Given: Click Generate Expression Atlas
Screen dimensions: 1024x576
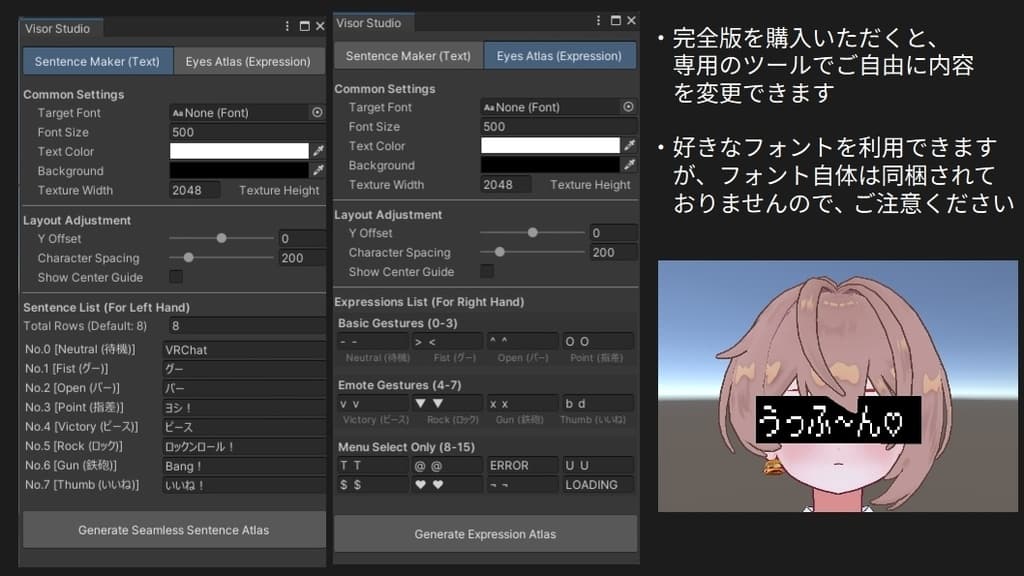Looking at the screenshot, I should [485, 534].
